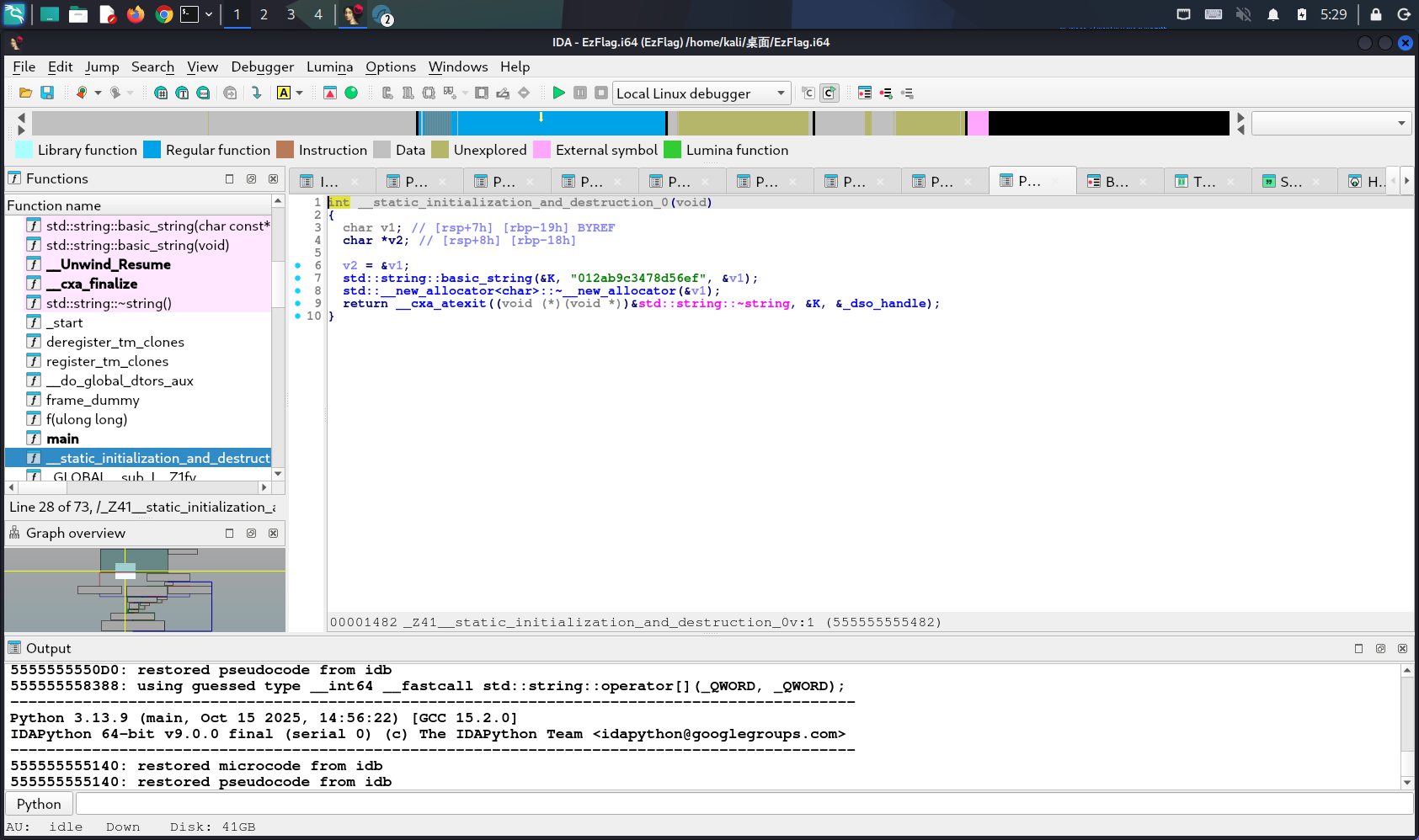
Task: Click the Python console language button
Action: click(x=39, y=804)
